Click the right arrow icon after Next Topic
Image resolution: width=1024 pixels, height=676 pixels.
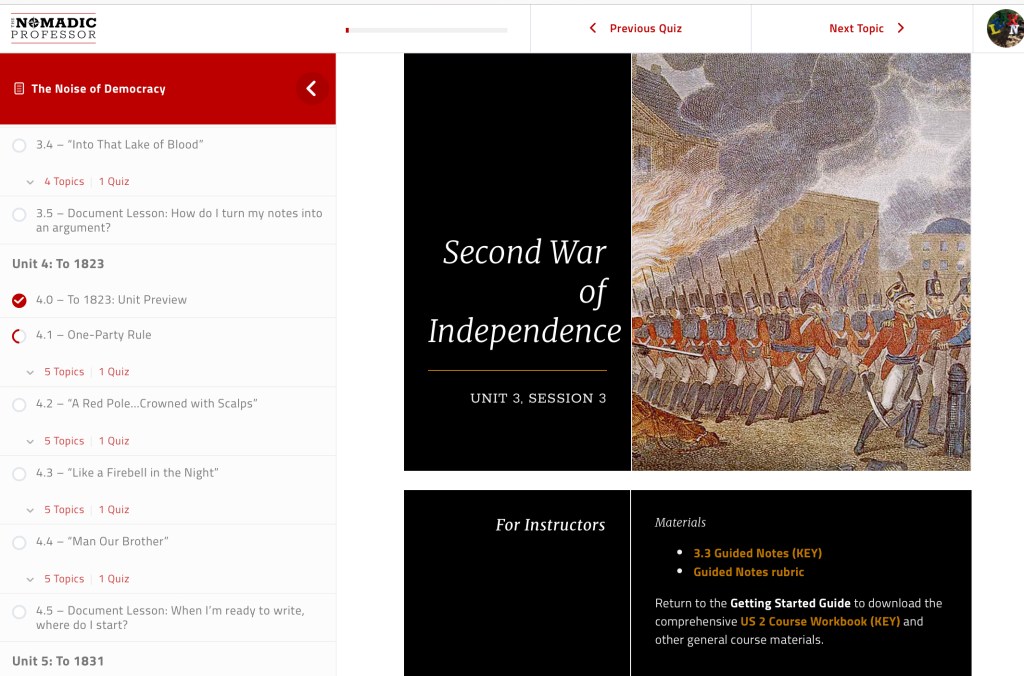coord(900,28)
